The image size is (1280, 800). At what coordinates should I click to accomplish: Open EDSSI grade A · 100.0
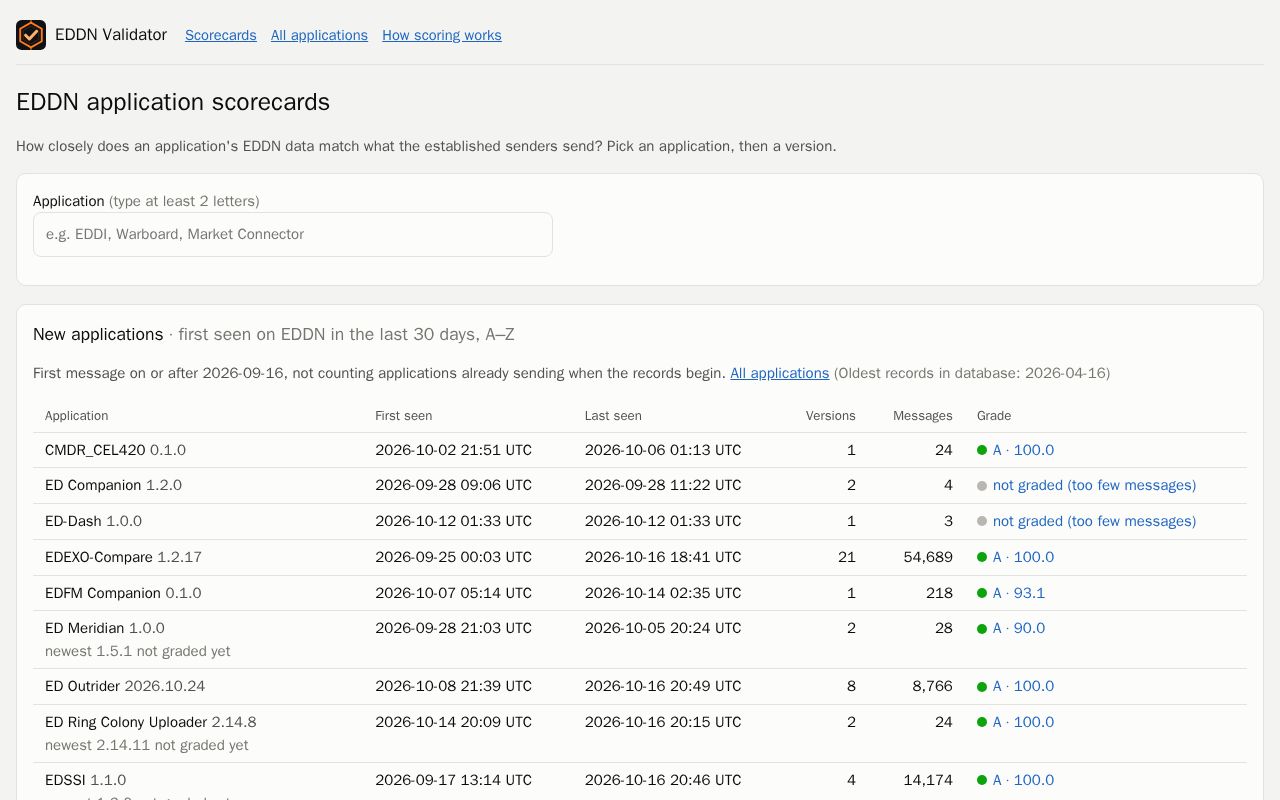tap(1023, 780)
